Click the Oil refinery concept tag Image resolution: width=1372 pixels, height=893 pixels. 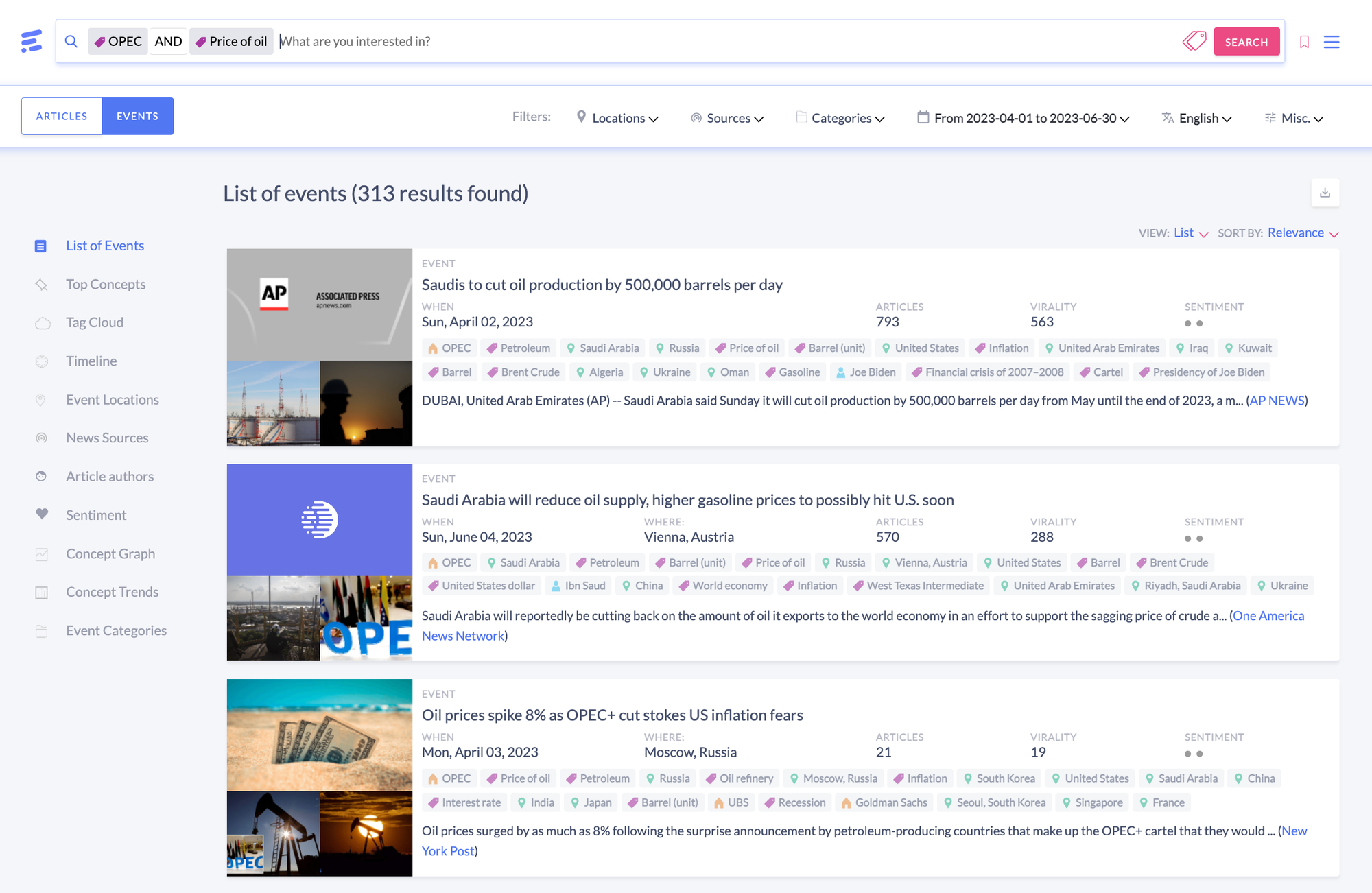click(740, 778)
